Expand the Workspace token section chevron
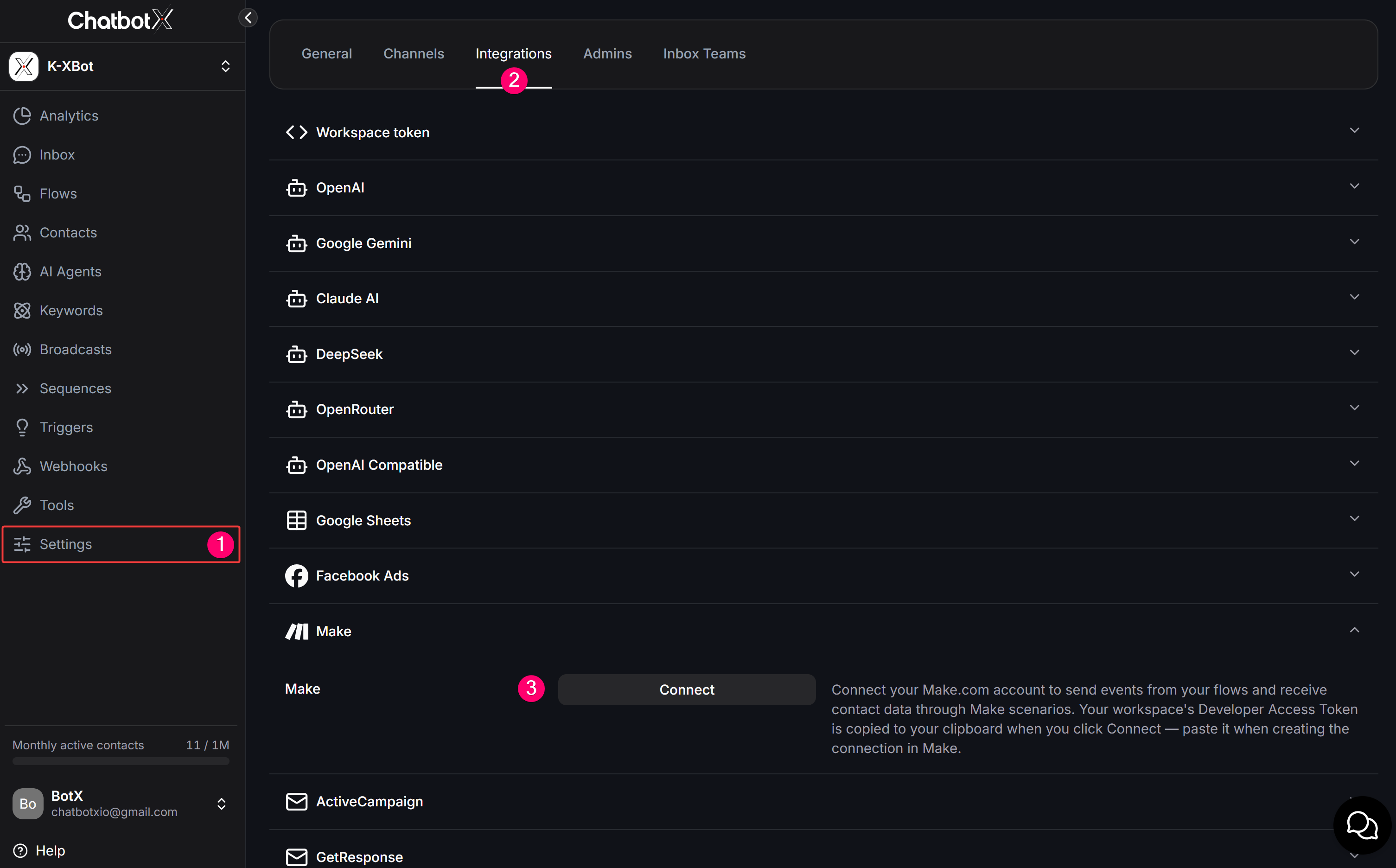The width and height of the screenshot is (1396, 868). point(1354,131)
